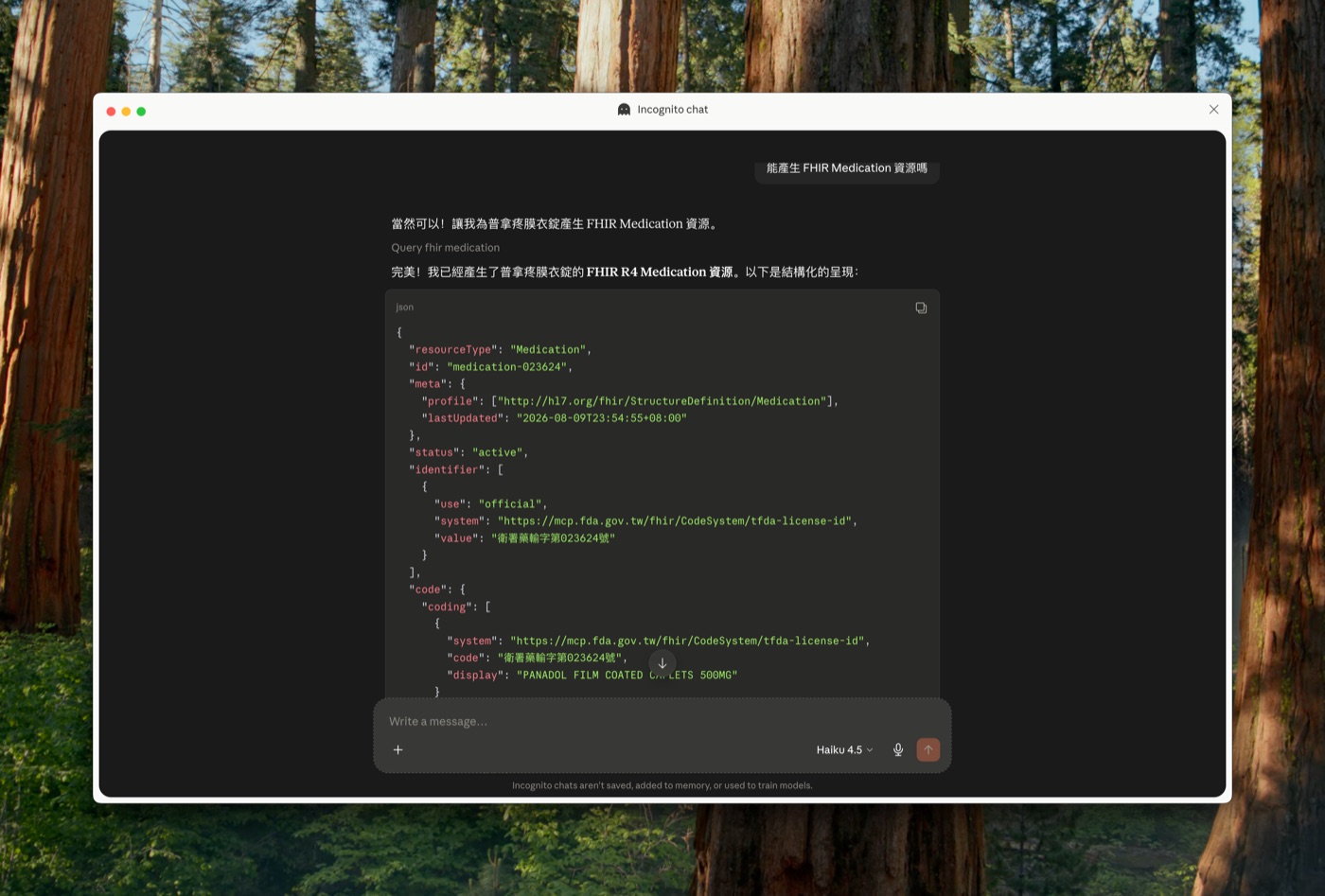1325x896 pixels.
Task: Copy the JSON code block
Action: click(921, 307)
